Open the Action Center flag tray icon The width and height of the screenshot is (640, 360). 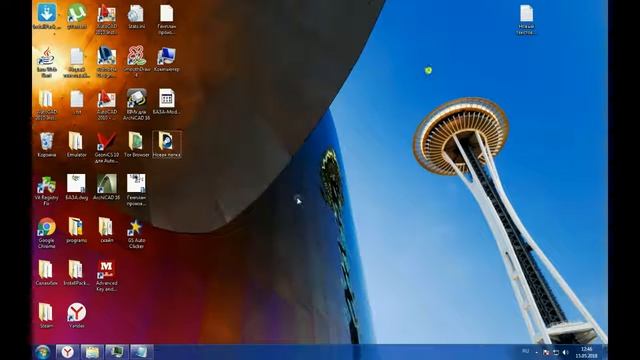[546, 352]
